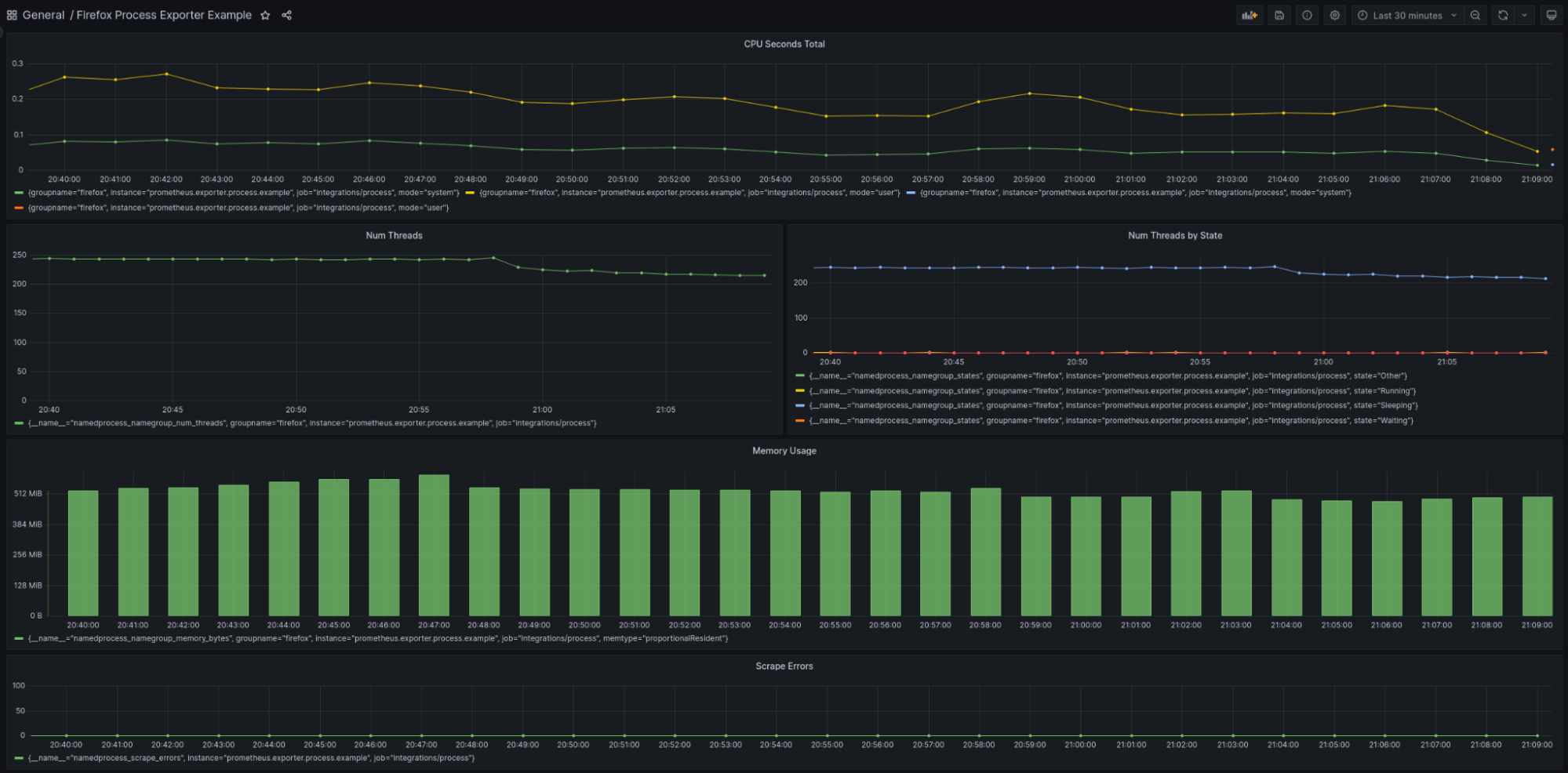This screenshot has width=1568, height=773.
Task: Click the Add panel icon
Action: point(1249,15)
